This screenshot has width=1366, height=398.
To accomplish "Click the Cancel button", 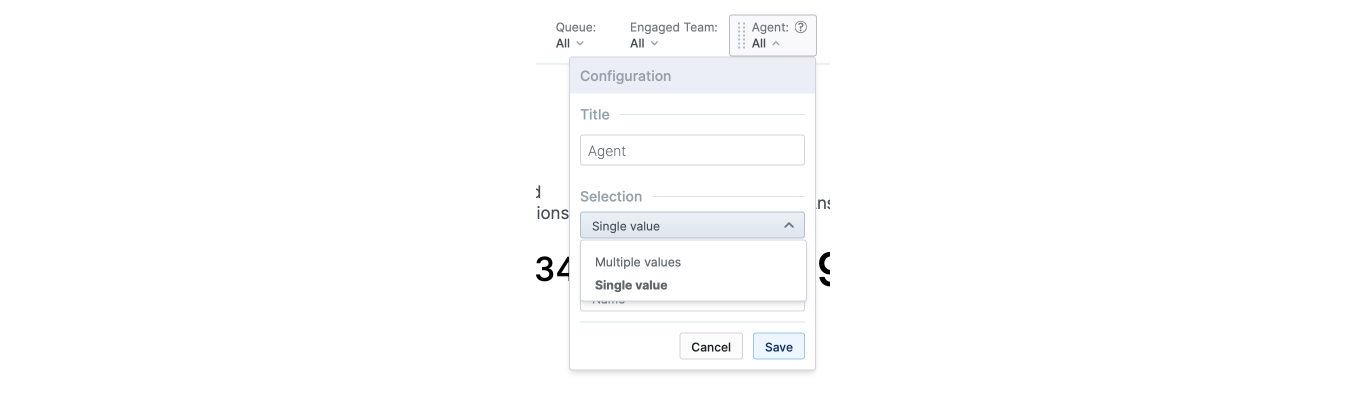I will coord(711,347).
